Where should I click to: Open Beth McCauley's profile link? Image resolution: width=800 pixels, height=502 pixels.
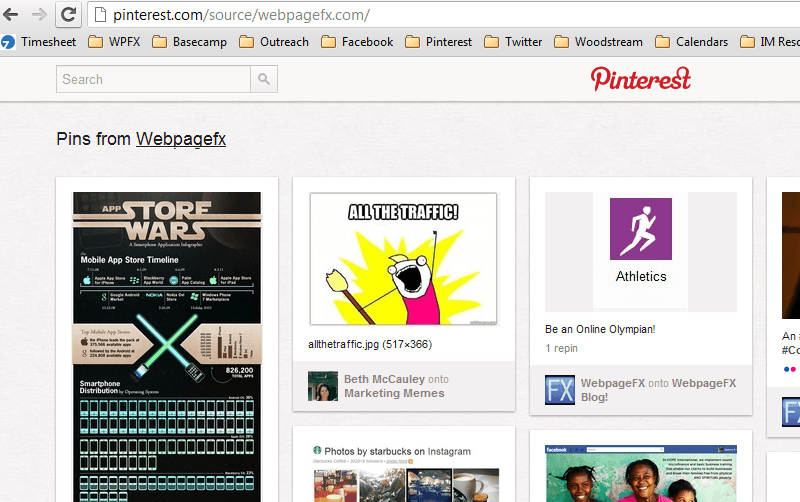pyautogui.click(x=384, y=379)
